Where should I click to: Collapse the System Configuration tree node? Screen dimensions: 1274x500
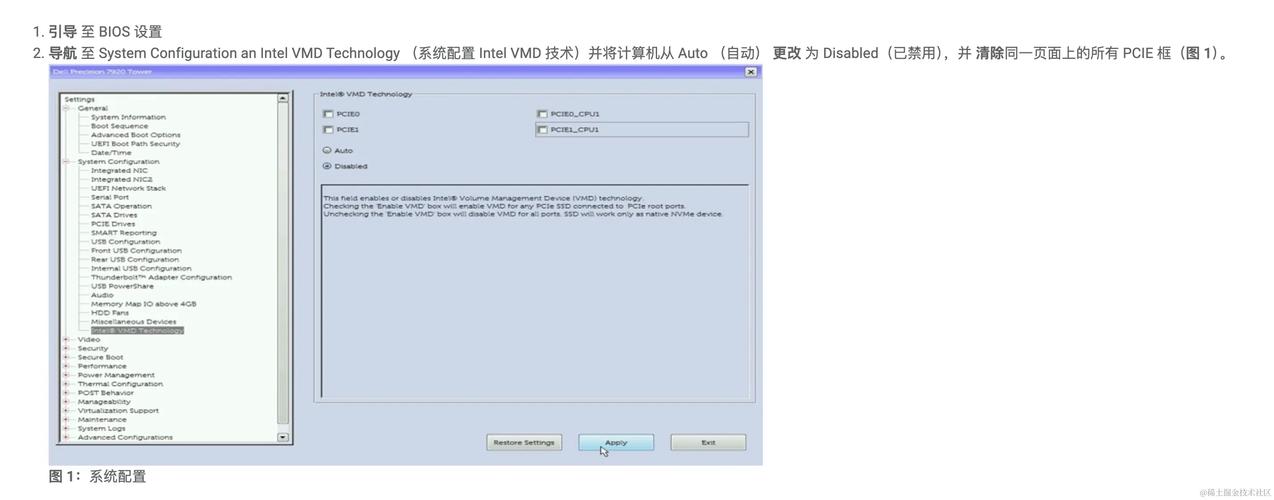67,162
